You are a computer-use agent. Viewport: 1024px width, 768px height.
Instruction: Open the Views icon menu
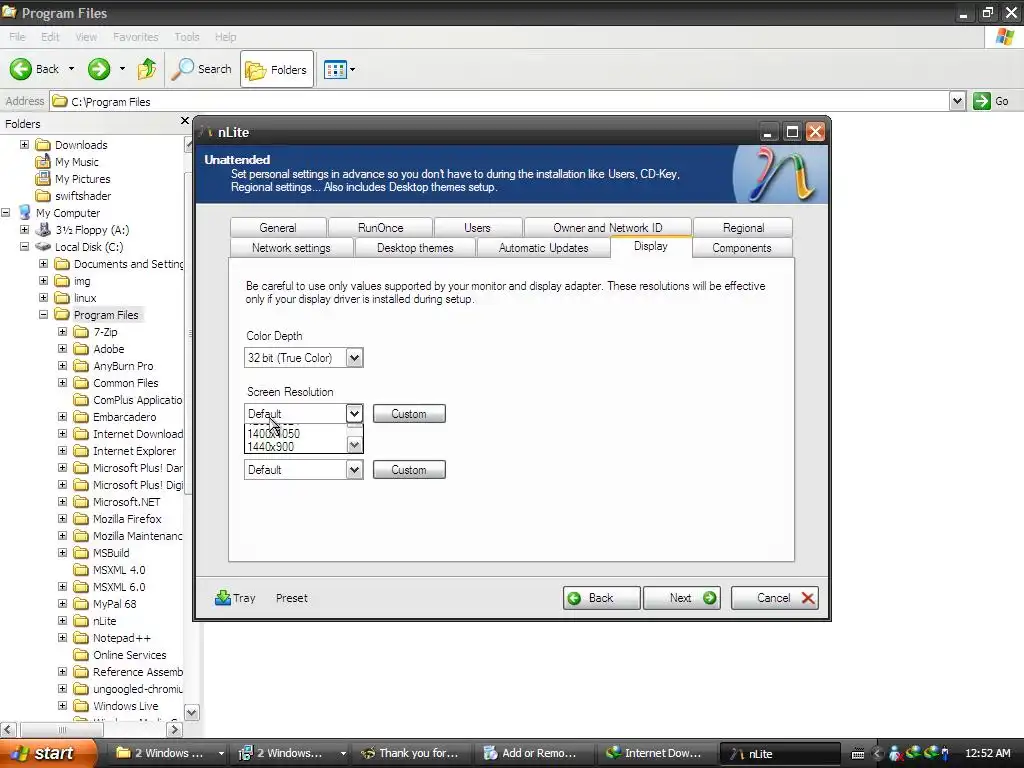pyautogui.click(x=340, y=69)
